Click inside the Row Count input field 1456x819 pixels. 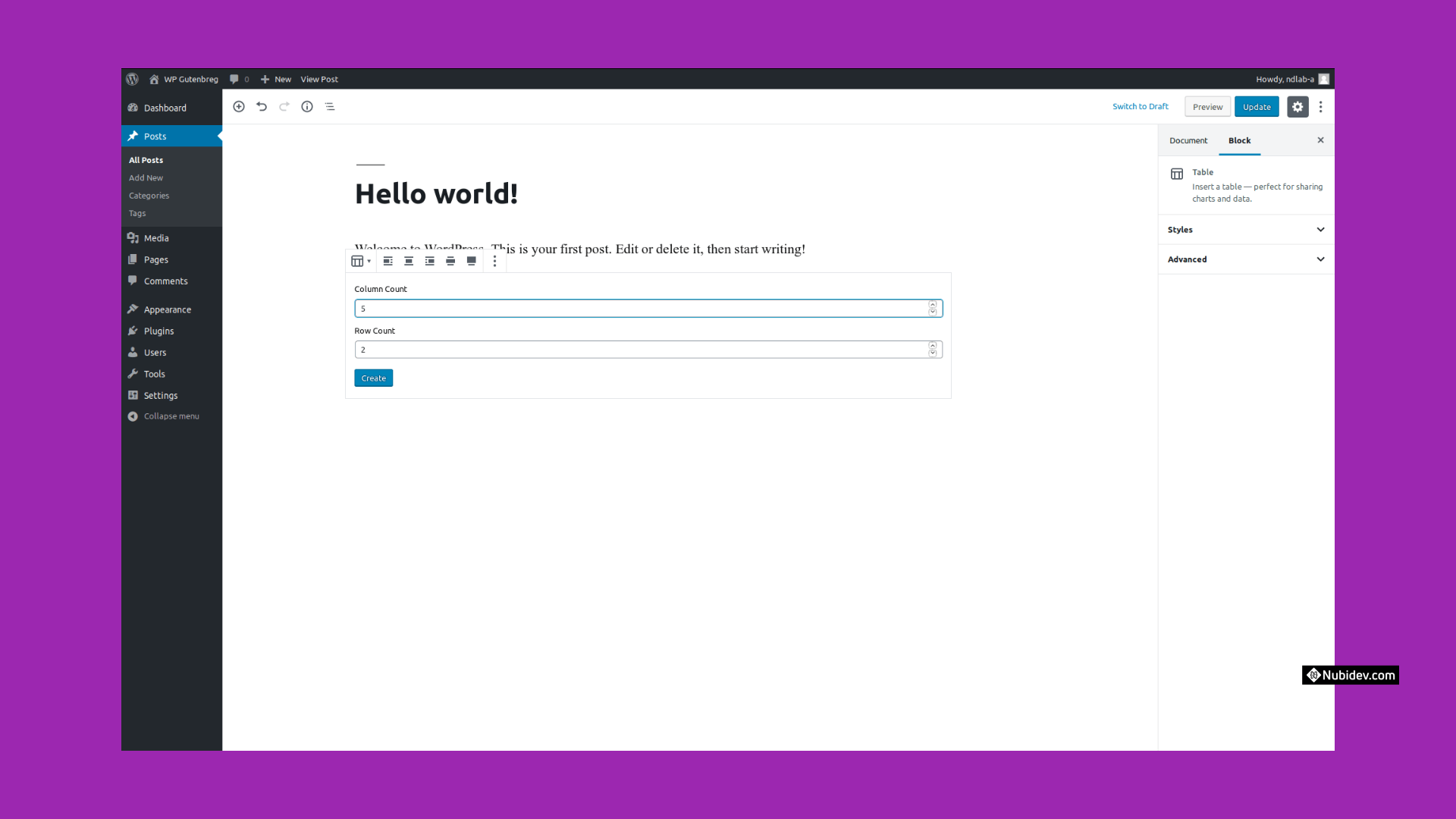[x=607, y=349]
